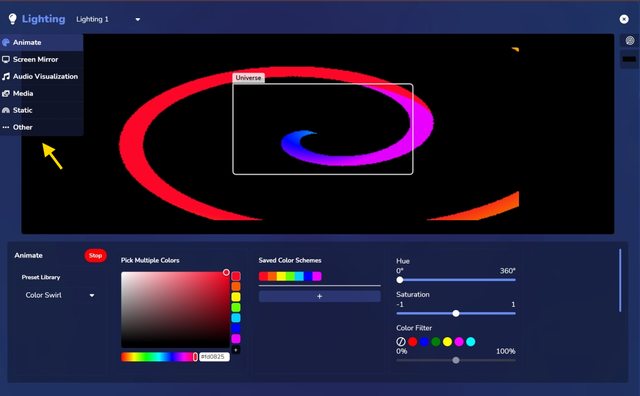This screenshot has width=640, height=396.
Task: Enable the red Color Filter dot
Action: click(413, 342)
